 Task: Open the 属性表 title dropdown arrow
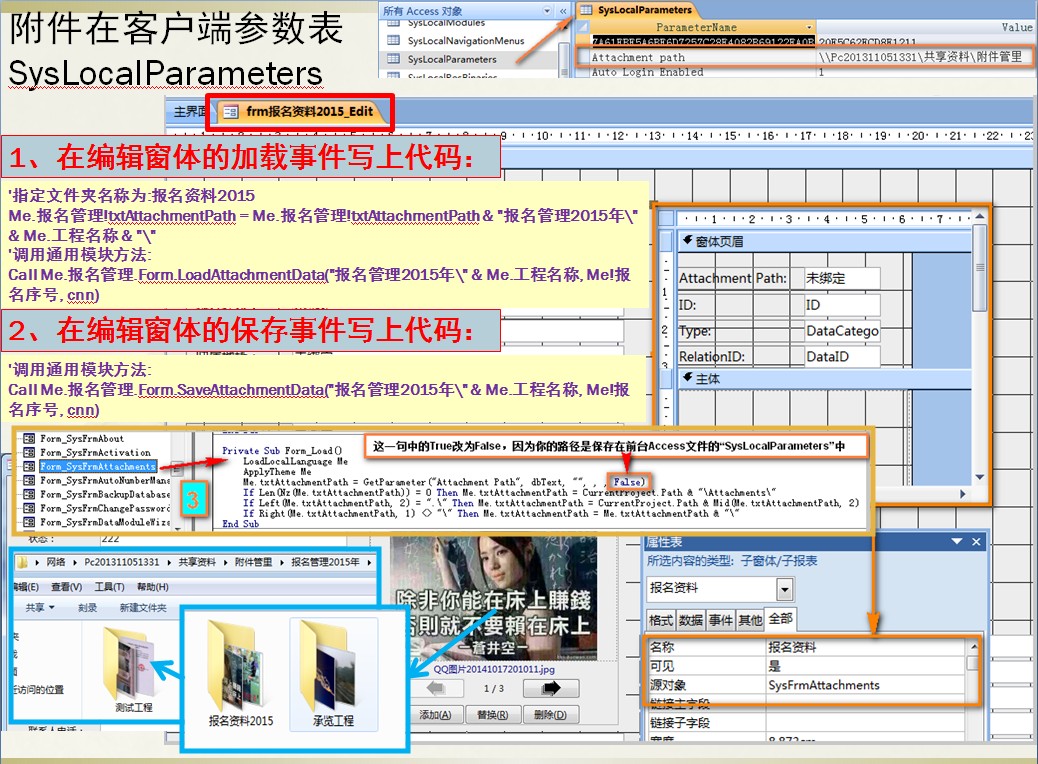coord(957,542)
